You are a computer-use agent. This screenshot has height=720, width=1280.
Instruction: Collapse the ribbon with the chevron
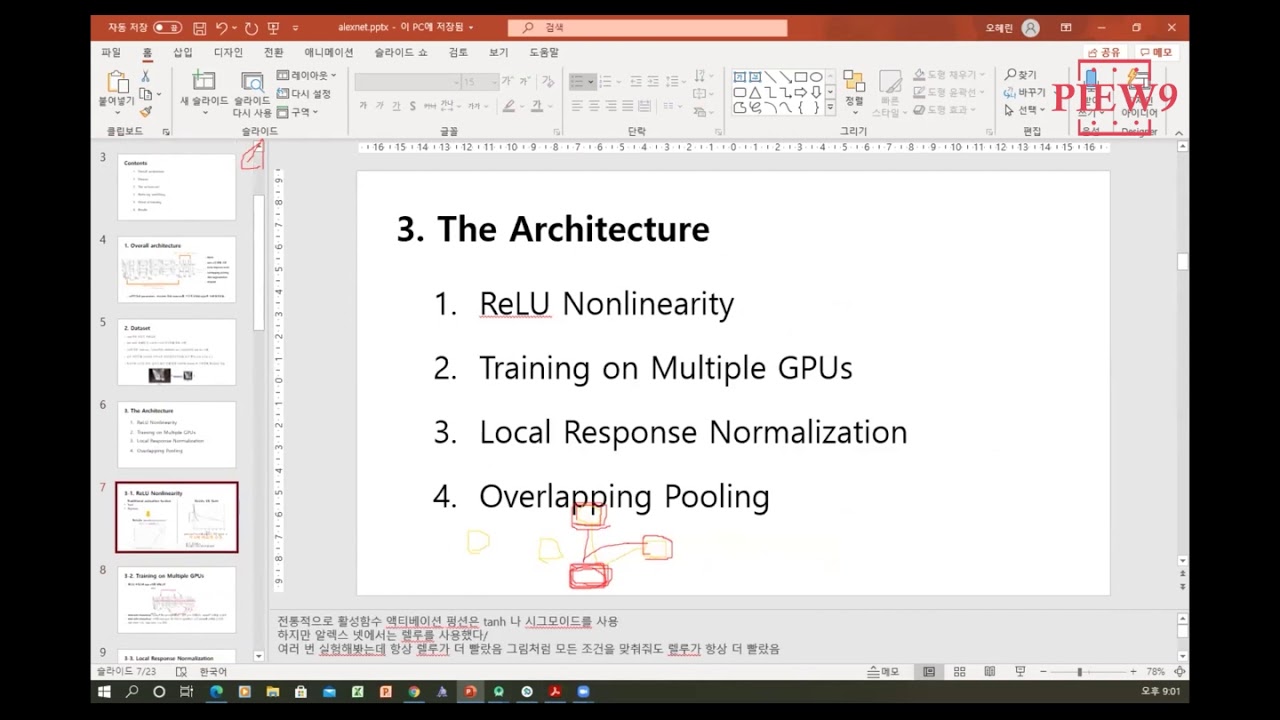pyautogui.click(x=1178, y=132)
